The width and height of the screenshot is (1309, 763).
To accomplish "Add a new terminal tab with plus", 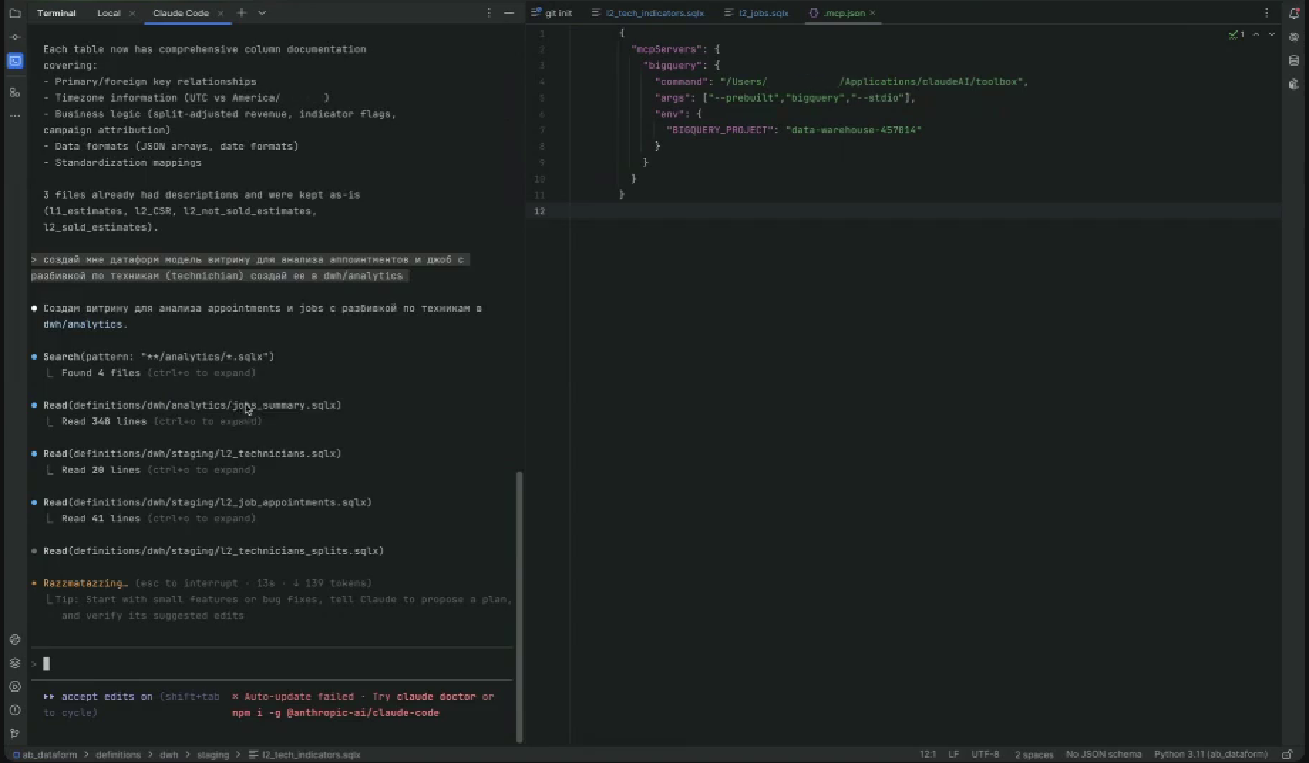I will 242,13.
